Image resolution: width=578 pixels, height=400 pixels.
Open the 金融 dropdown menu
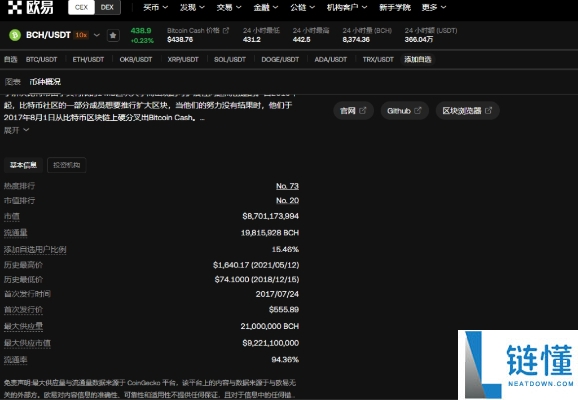[x=265, y=7]
